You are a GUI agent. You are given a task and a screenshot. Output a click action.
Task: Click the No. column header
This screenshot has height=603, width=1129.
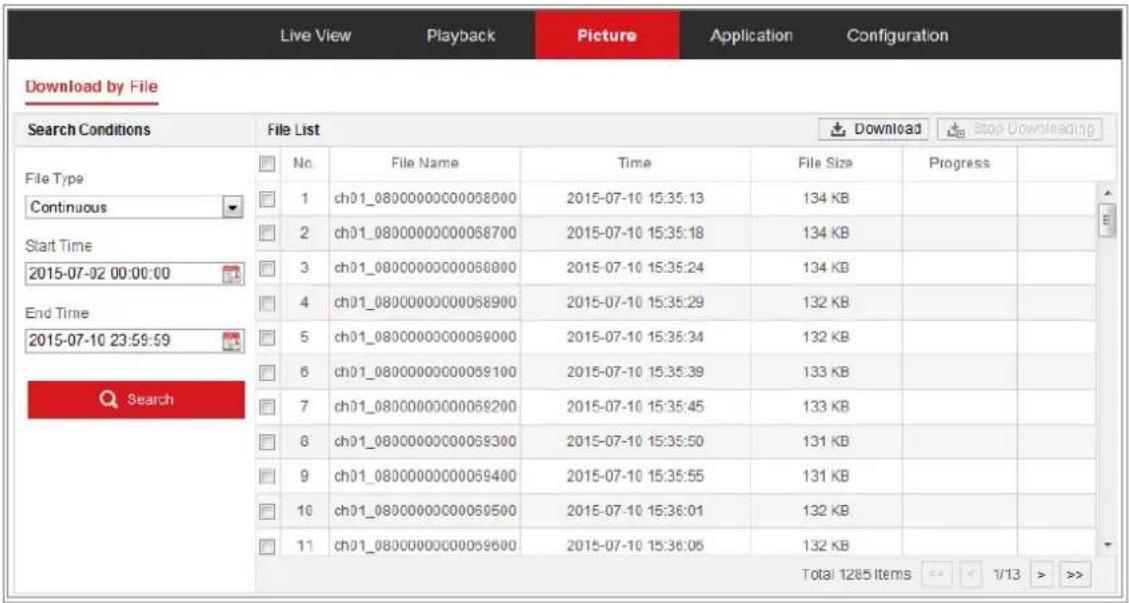pos(305,164)
